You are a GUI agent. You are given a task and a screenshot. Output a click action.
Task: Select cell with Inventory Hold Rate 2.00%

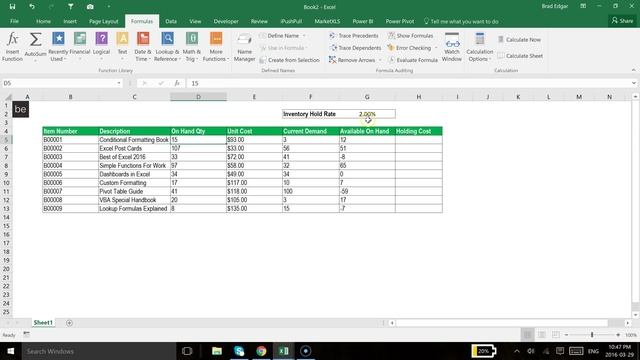click(x=367, y=114)
